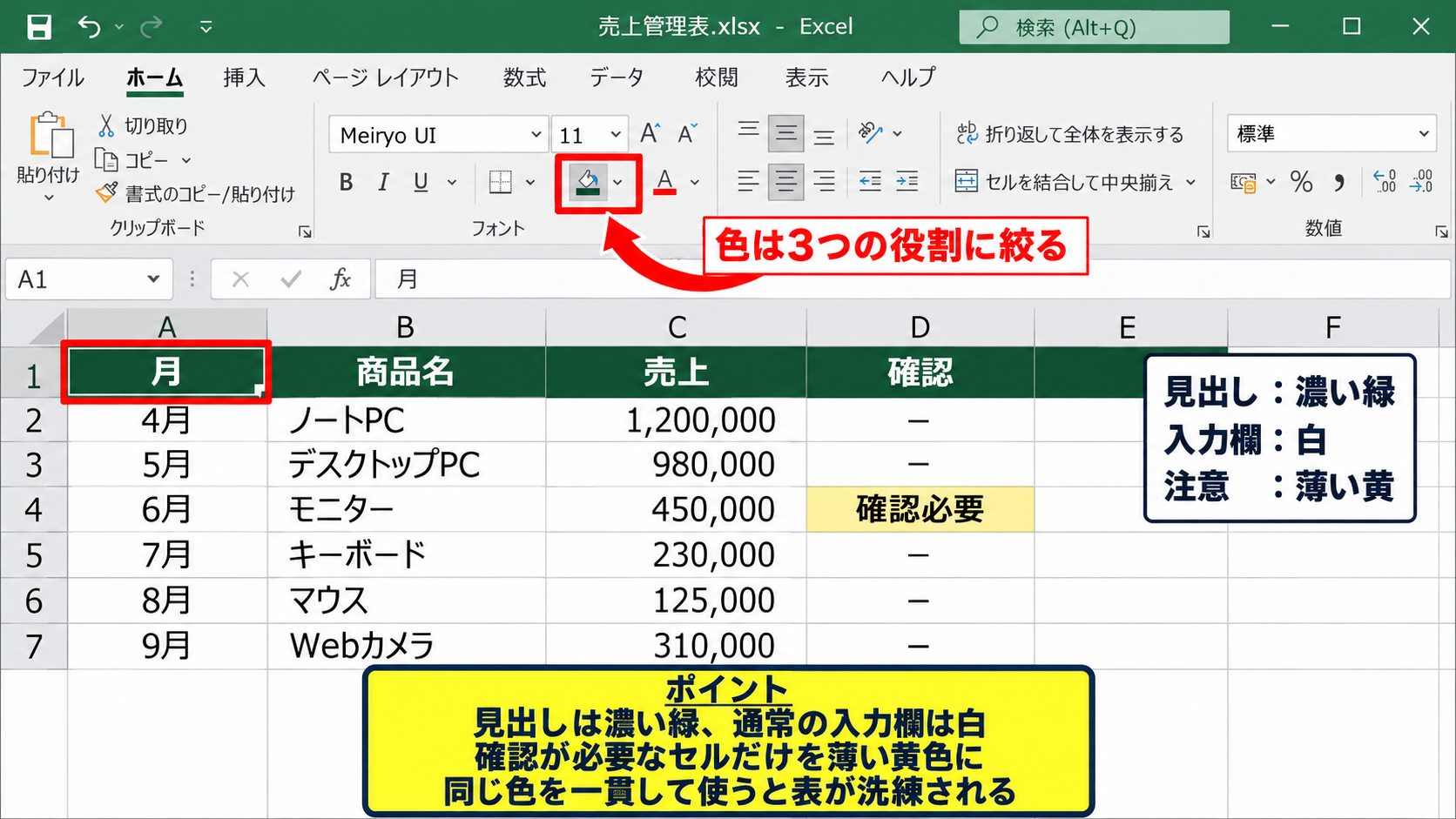Screen dimensions: 1456x819
Task: Switch to the 校閲 tab
Action: [x=717, y=77]
